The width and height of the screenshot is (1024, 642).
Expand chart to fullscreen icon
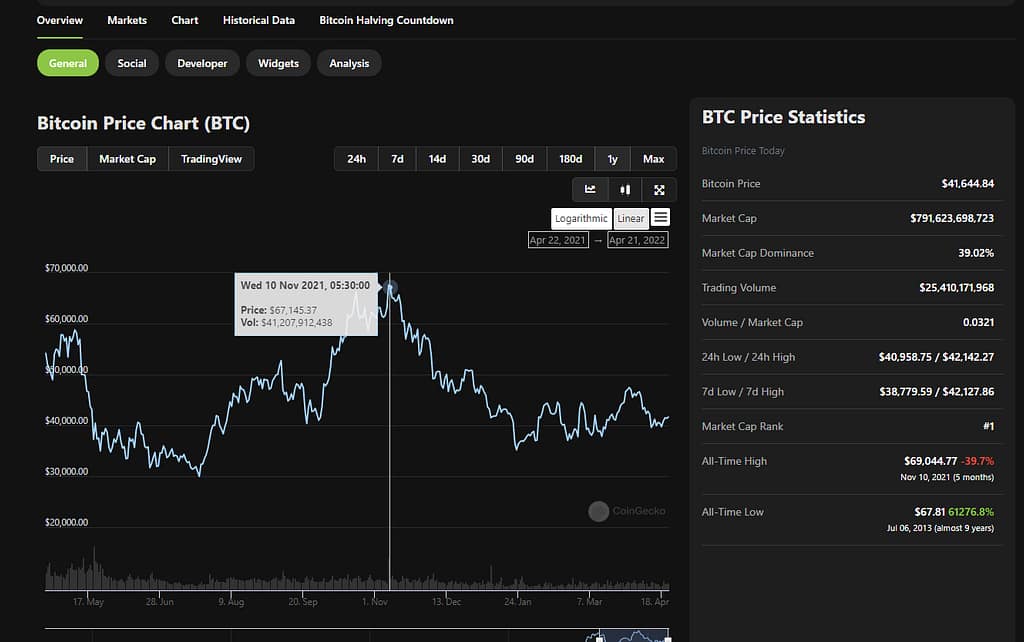(x=659, y=189)
